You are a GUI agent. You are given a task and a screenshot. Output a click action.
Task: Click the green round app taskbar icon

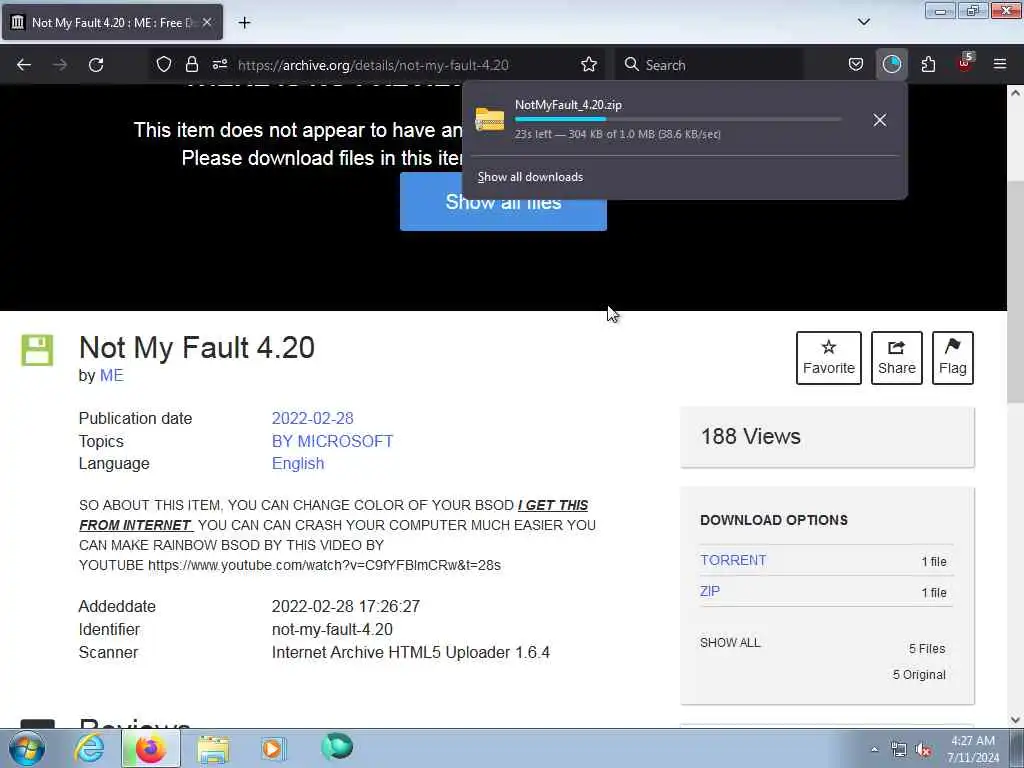point(337,746)
